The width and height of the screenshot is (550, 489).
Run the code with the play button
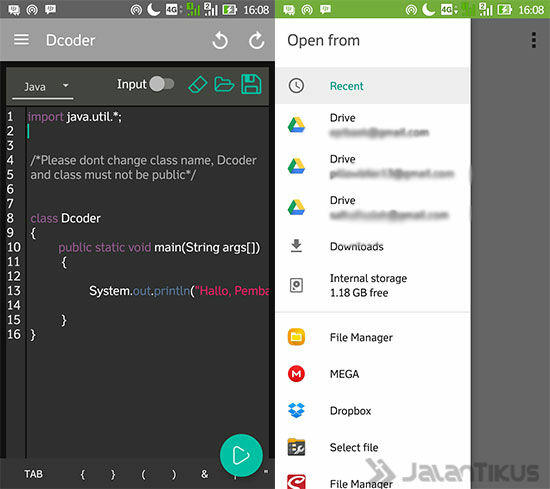point(241,455)
